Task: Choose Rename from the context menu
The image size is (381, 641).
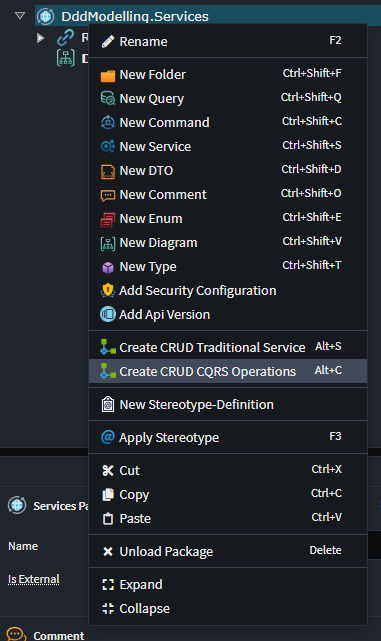Action: click(x=228, y=41)
